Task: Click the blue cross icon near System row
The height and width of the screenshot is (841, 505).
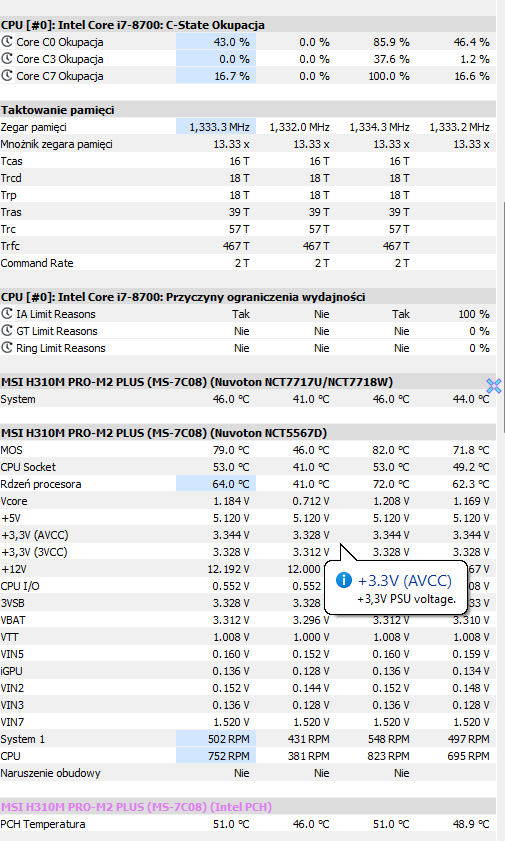Action: point(494,386)
